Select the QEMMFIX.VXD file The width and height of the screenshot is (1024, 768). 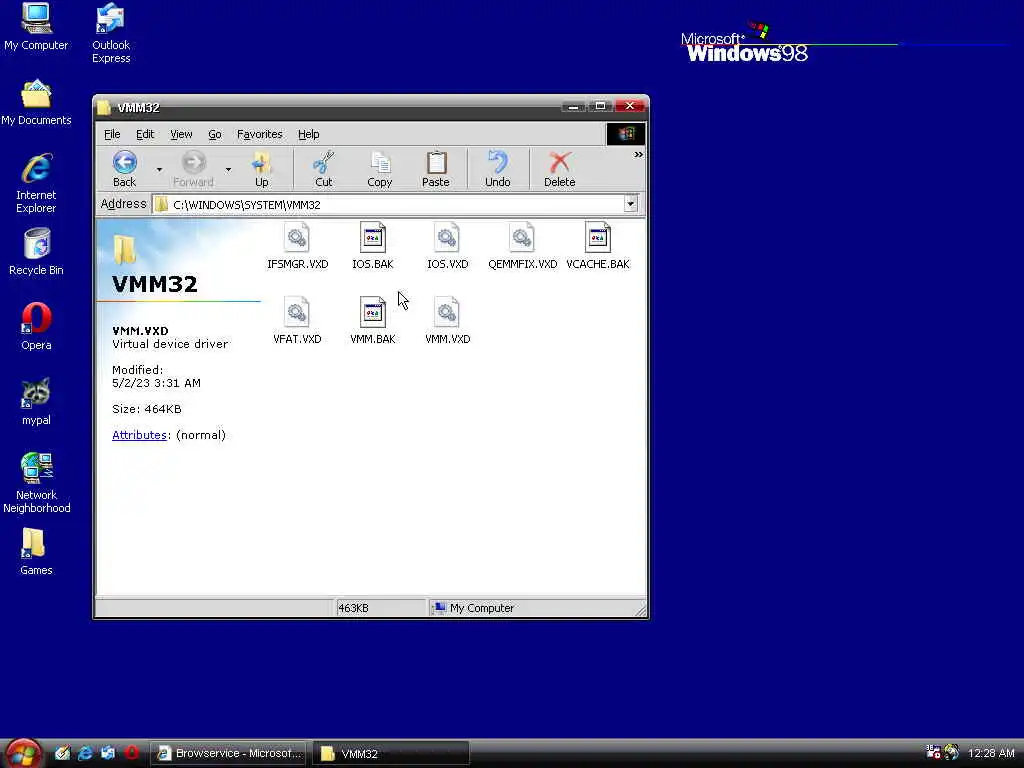[522, 246]
